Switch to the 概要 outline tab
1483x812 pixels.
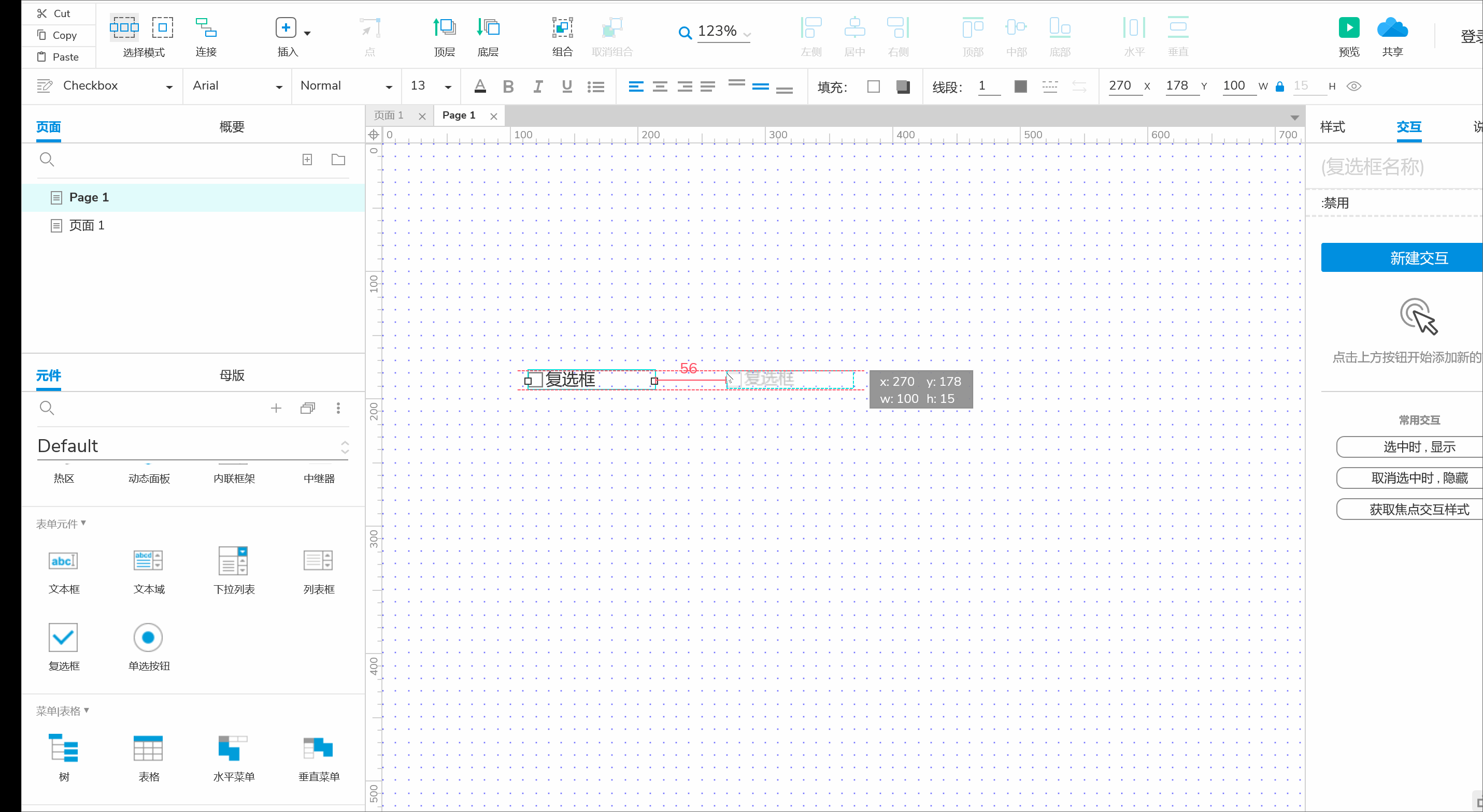[x=232, y=126]
